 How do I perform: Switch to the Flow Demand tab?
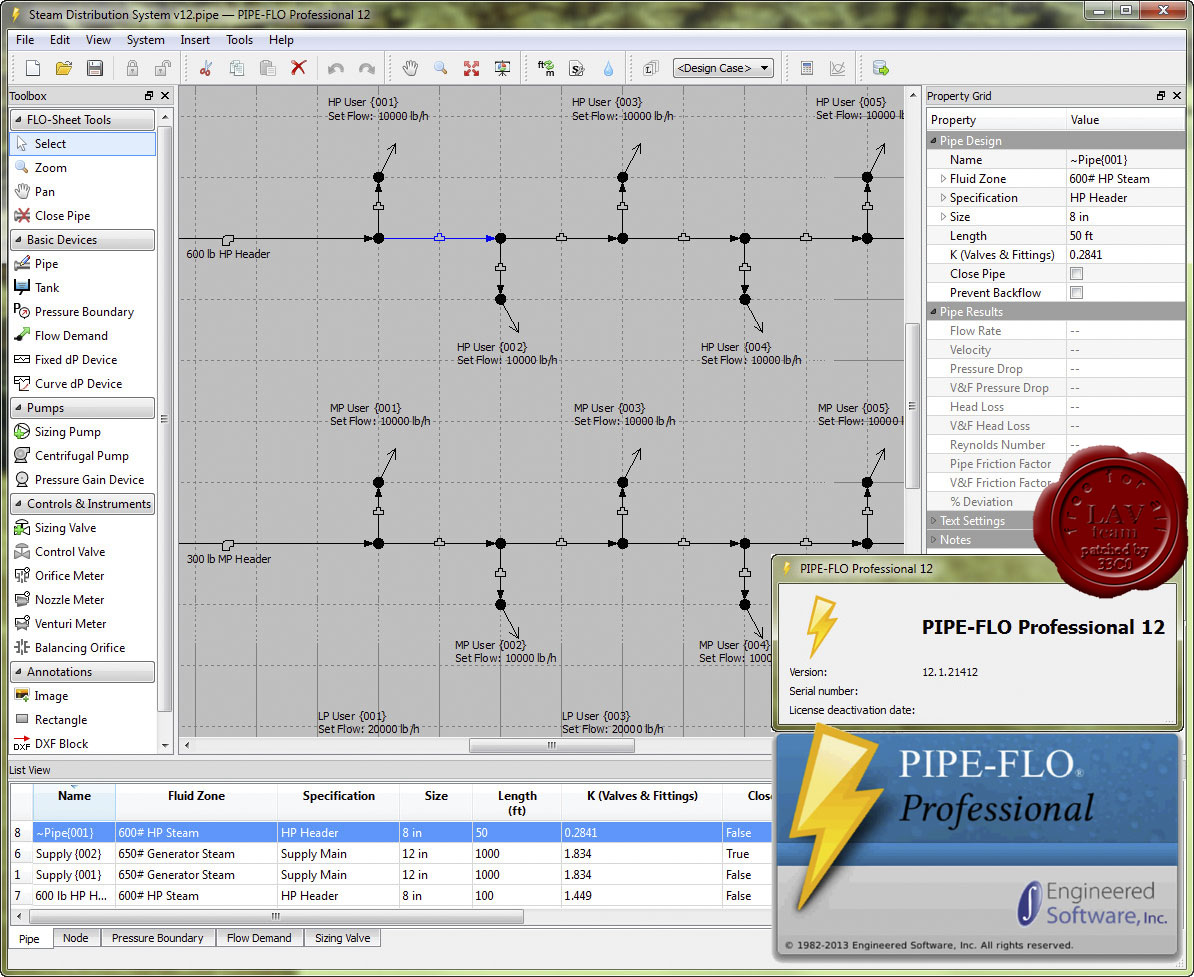coord(259,938)
